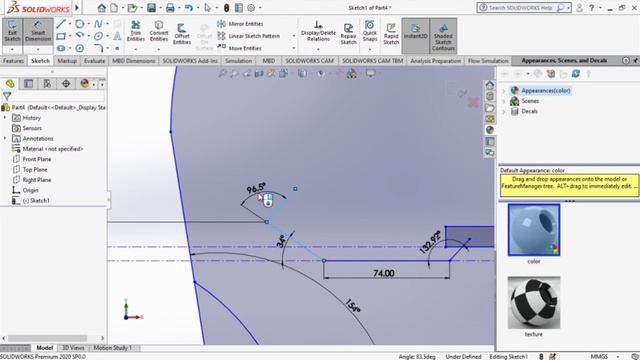Click the Search SOLIDWORKS Help field
Screen dimensions: 640x360
pyautogui.click(x=524, y=7)
